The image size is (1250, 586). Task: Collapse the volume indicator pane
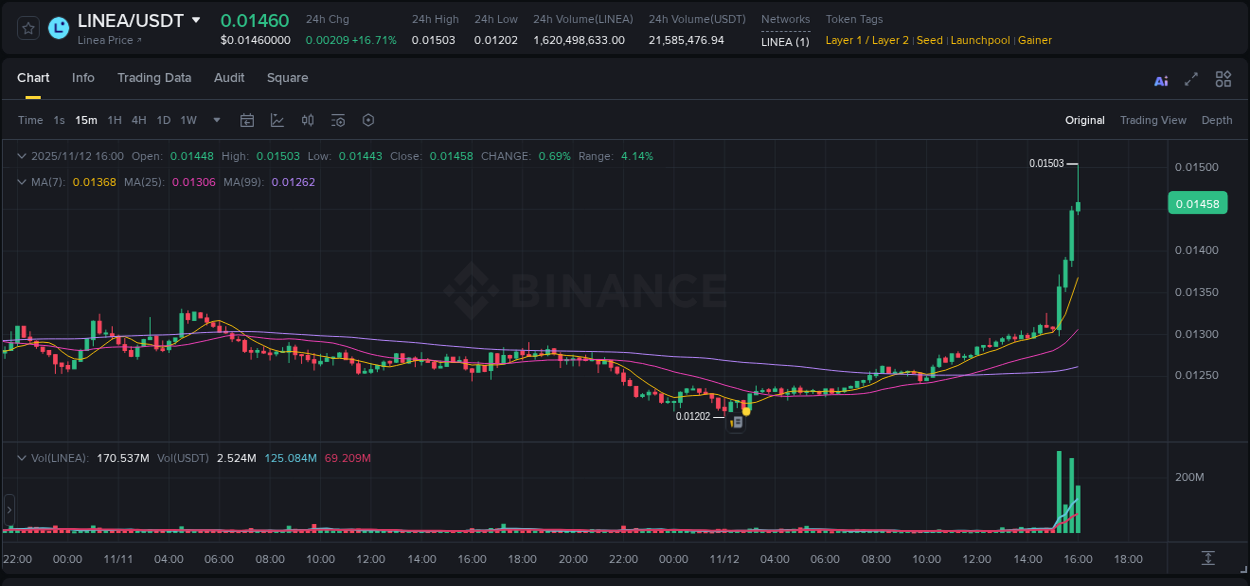tap(22, 458)
